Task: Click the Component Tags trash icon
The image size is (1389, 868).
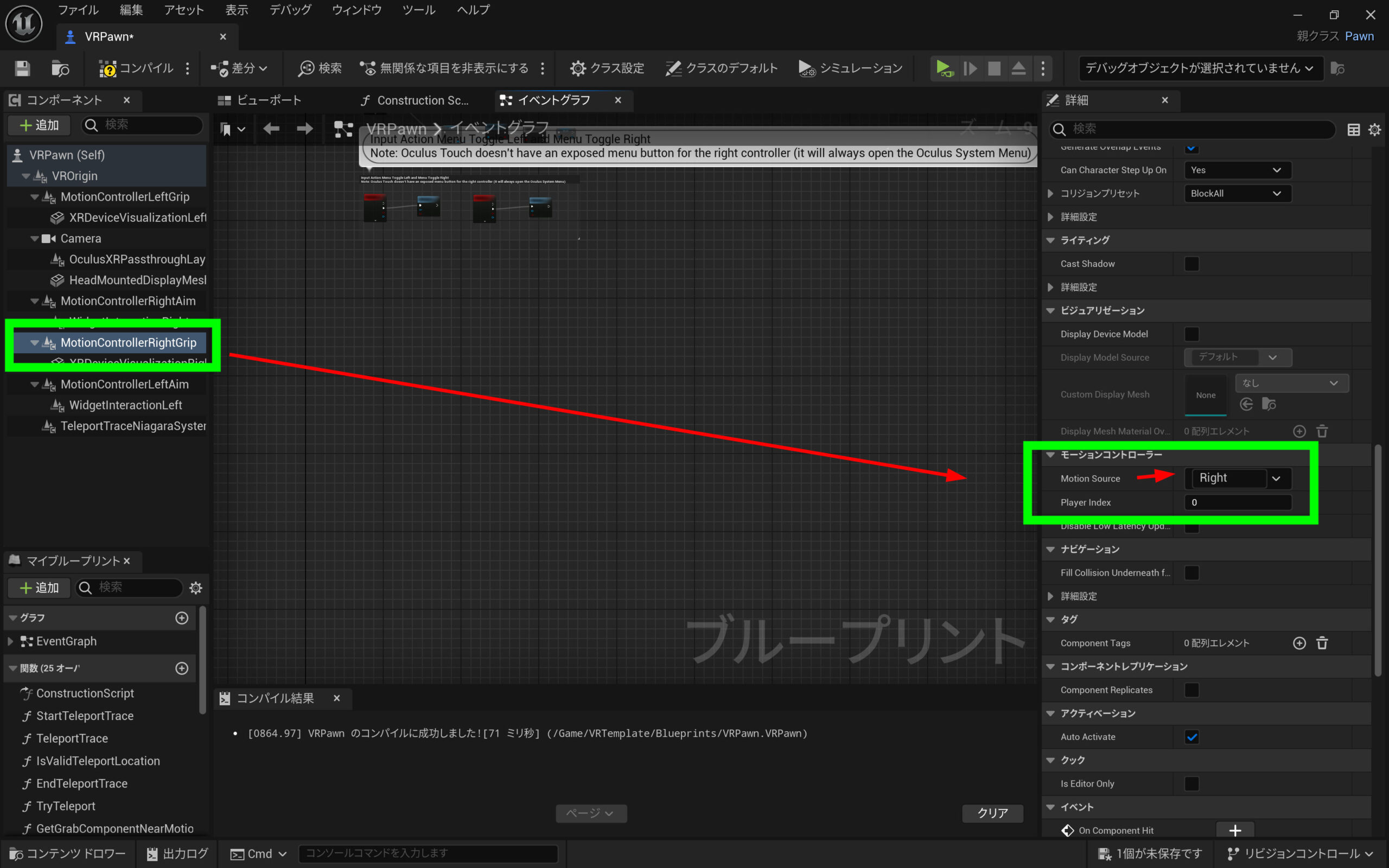Action: click(1322, 643)
